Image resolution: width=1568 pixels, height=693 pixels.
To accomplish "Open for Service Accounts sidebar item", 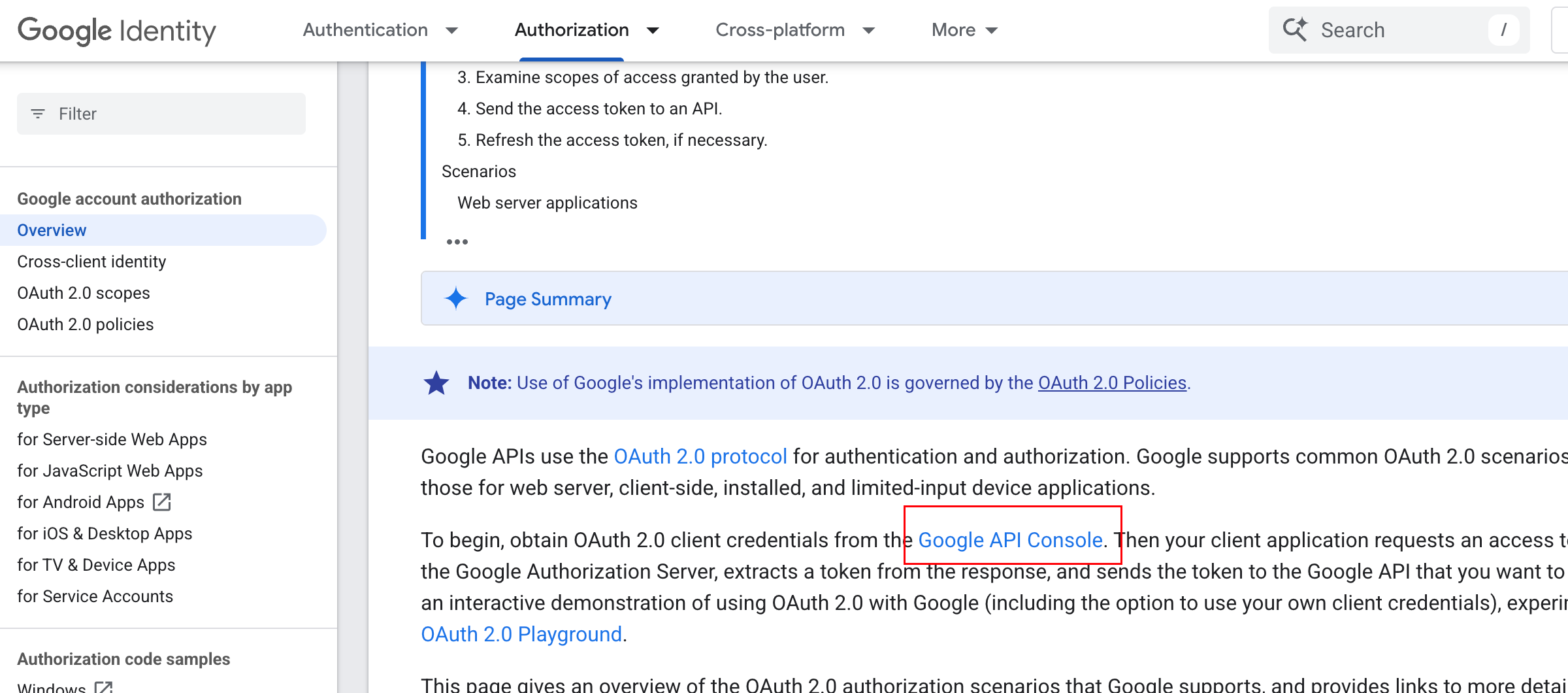I will coord(95,596).
